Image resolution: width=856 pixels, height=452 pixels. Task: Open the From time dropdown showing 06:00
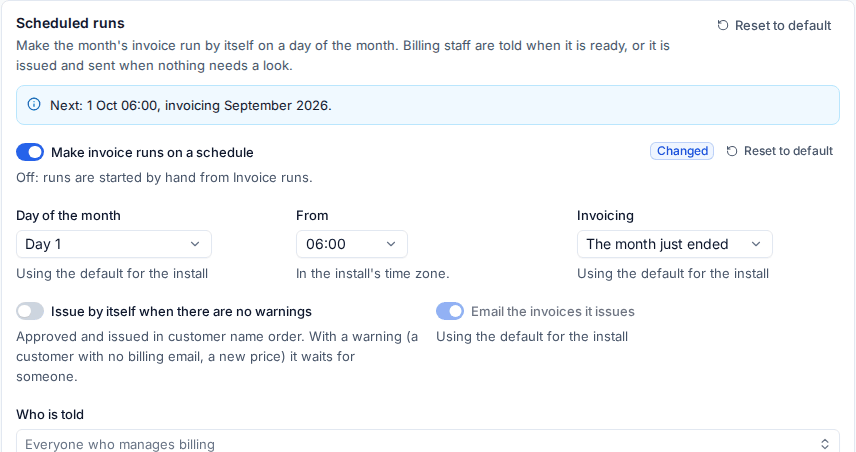(352, 244)
